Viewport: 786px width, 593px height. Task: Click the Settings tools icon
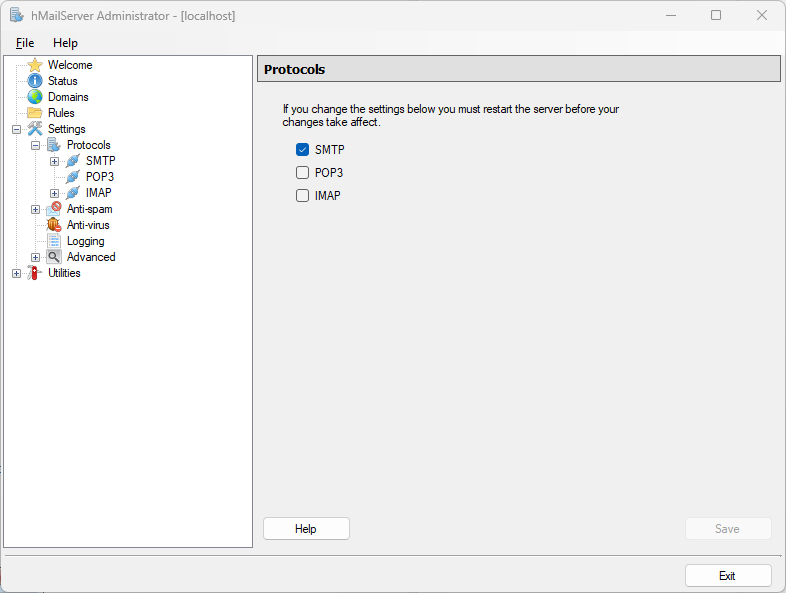[35, 129]
